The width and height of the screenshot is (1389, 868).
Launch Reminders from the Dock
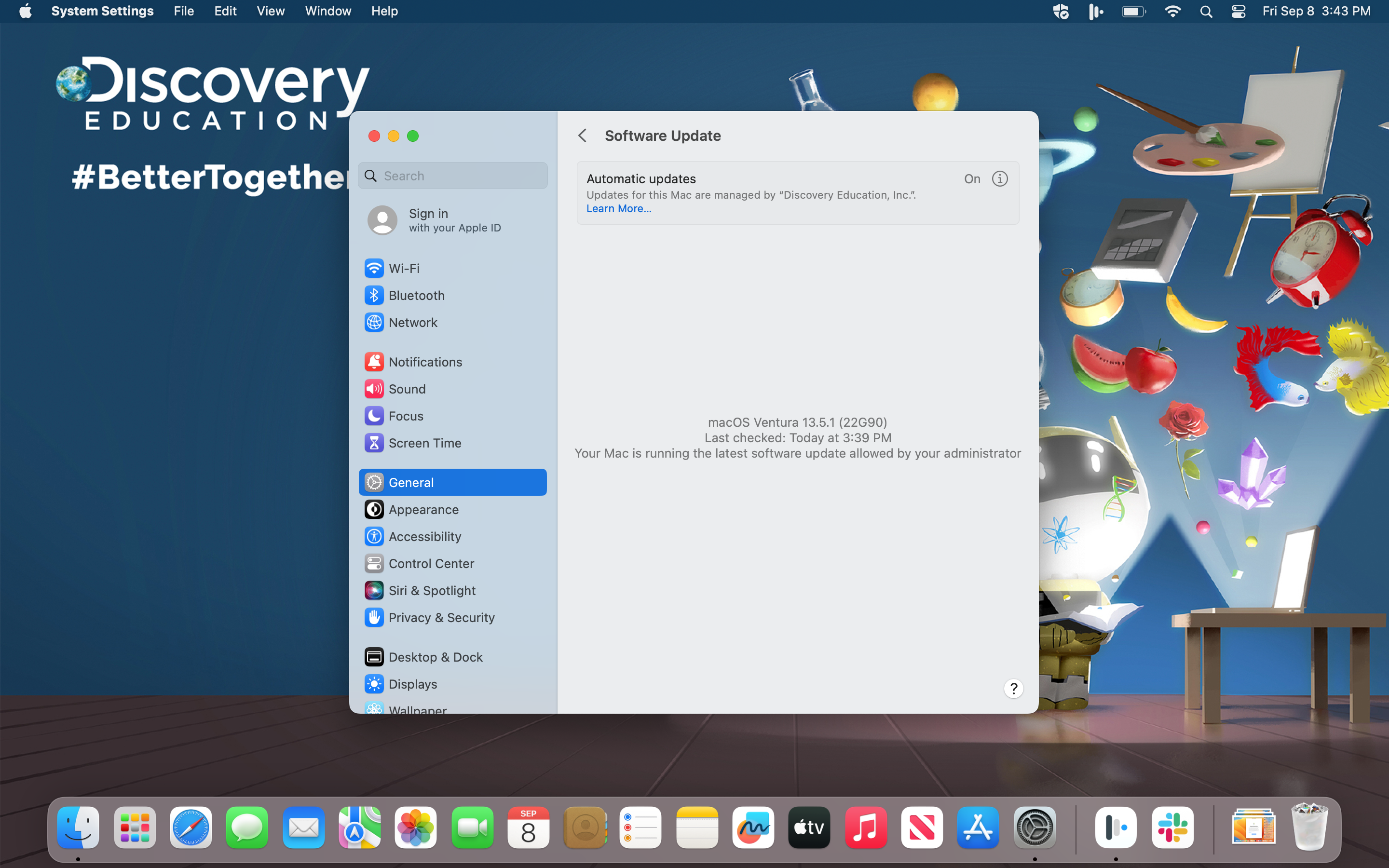click(640, 827)
